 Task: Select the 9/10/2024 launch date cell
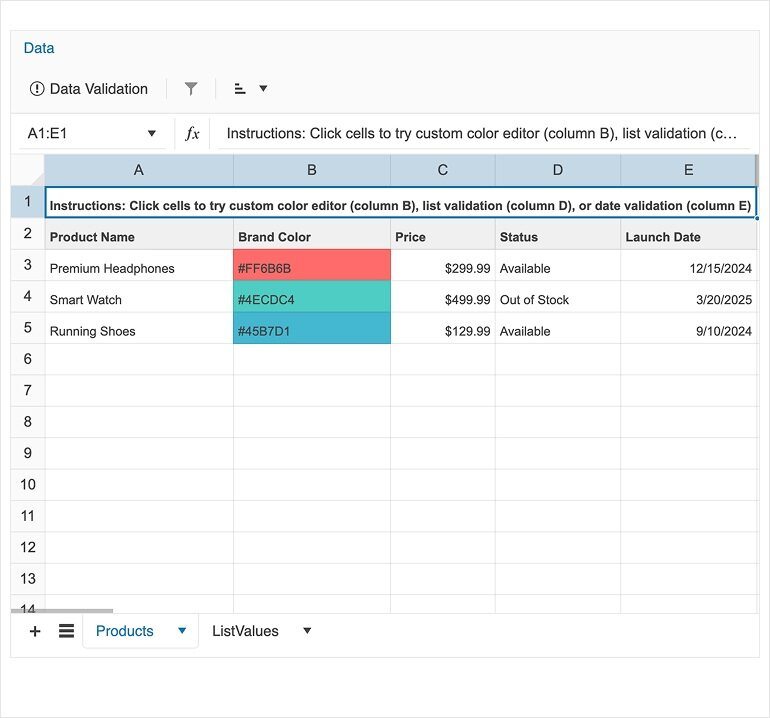[x=688, y=328]
